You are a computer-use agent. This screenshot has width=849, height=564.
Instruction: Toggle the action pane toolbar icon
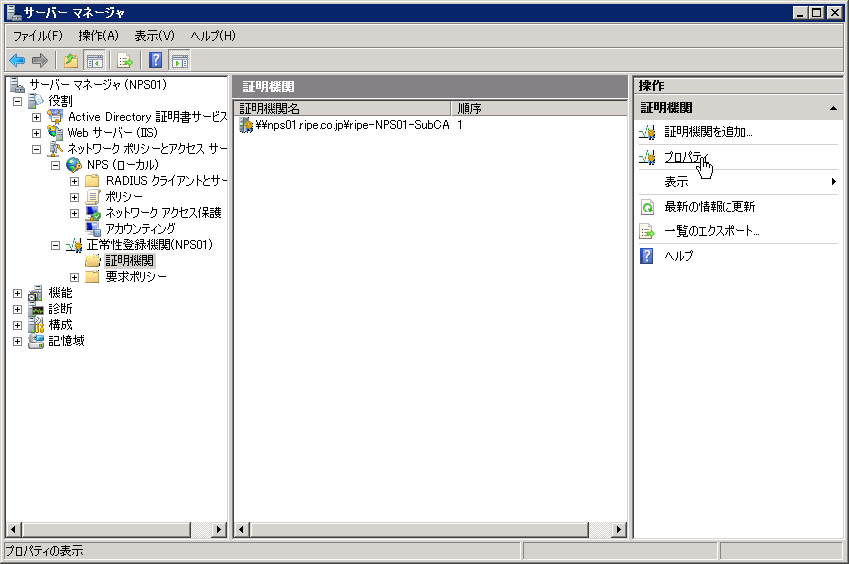(180, 61)
